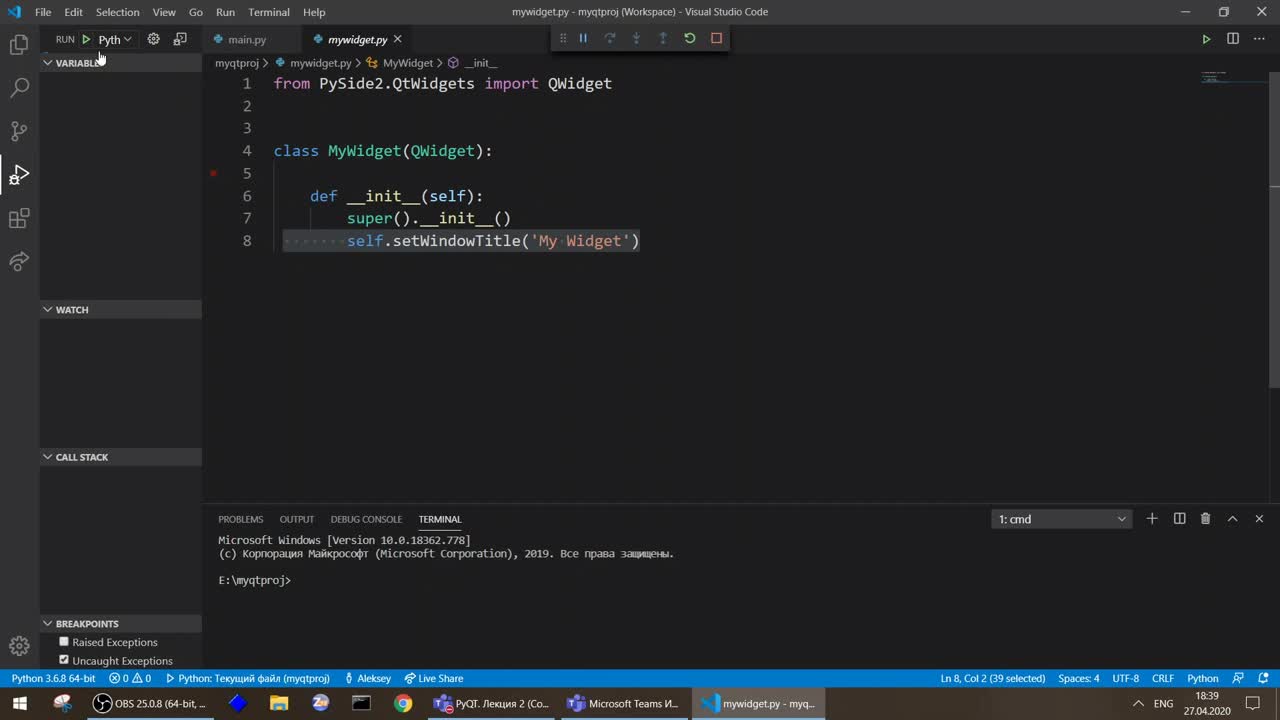1280x720 pixels.
Task: Click in the terminal at E:\myqtproj> prompt
Action: [254, 580]
